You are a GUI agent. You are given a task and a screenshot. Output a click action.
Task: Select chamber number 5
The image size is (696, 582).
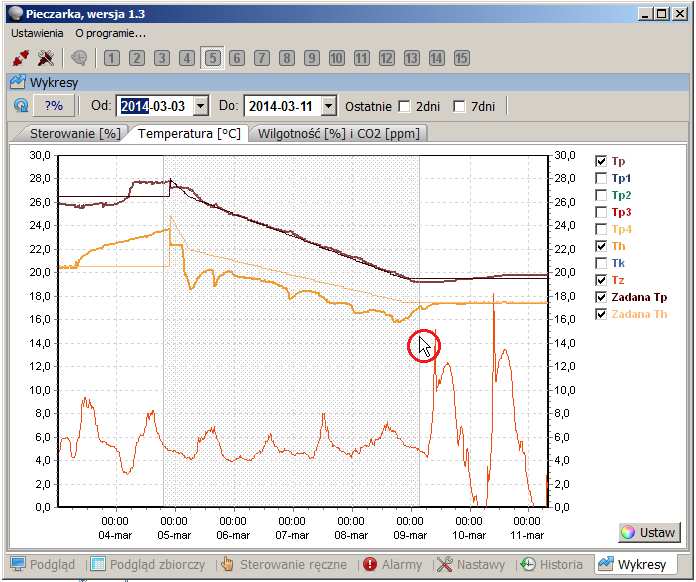click(x=212, y=58)
